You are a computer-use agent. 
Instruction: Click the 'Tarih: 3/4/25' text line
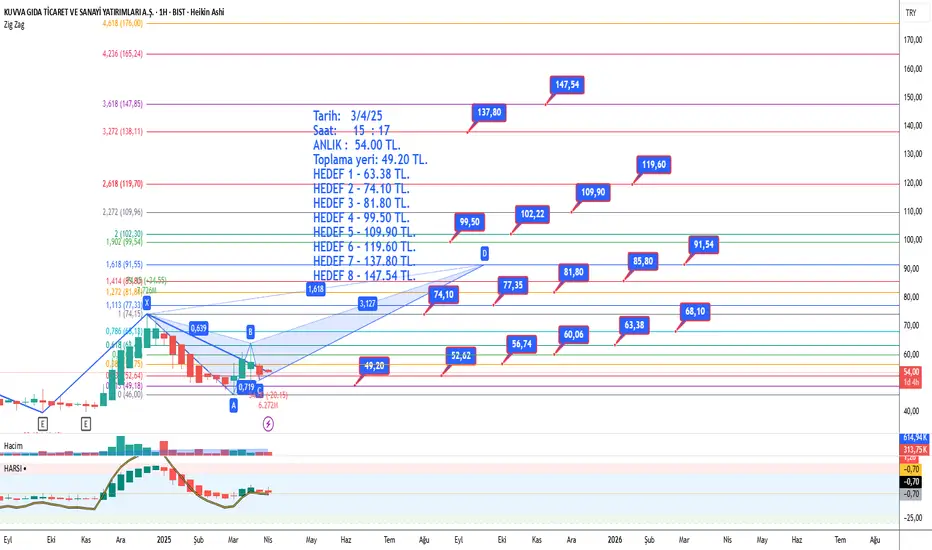click(348, 116)
